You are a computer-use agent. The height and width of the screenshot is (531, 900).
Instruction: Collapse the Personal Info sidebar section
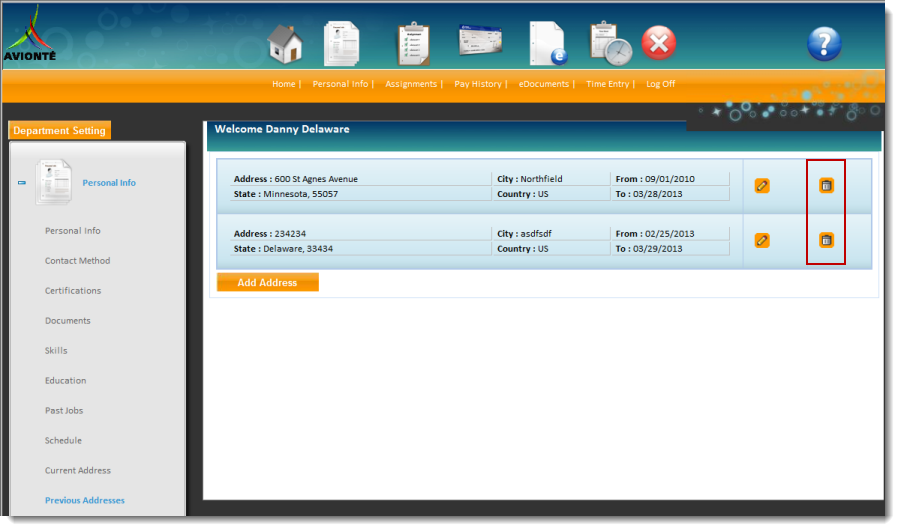22,183
